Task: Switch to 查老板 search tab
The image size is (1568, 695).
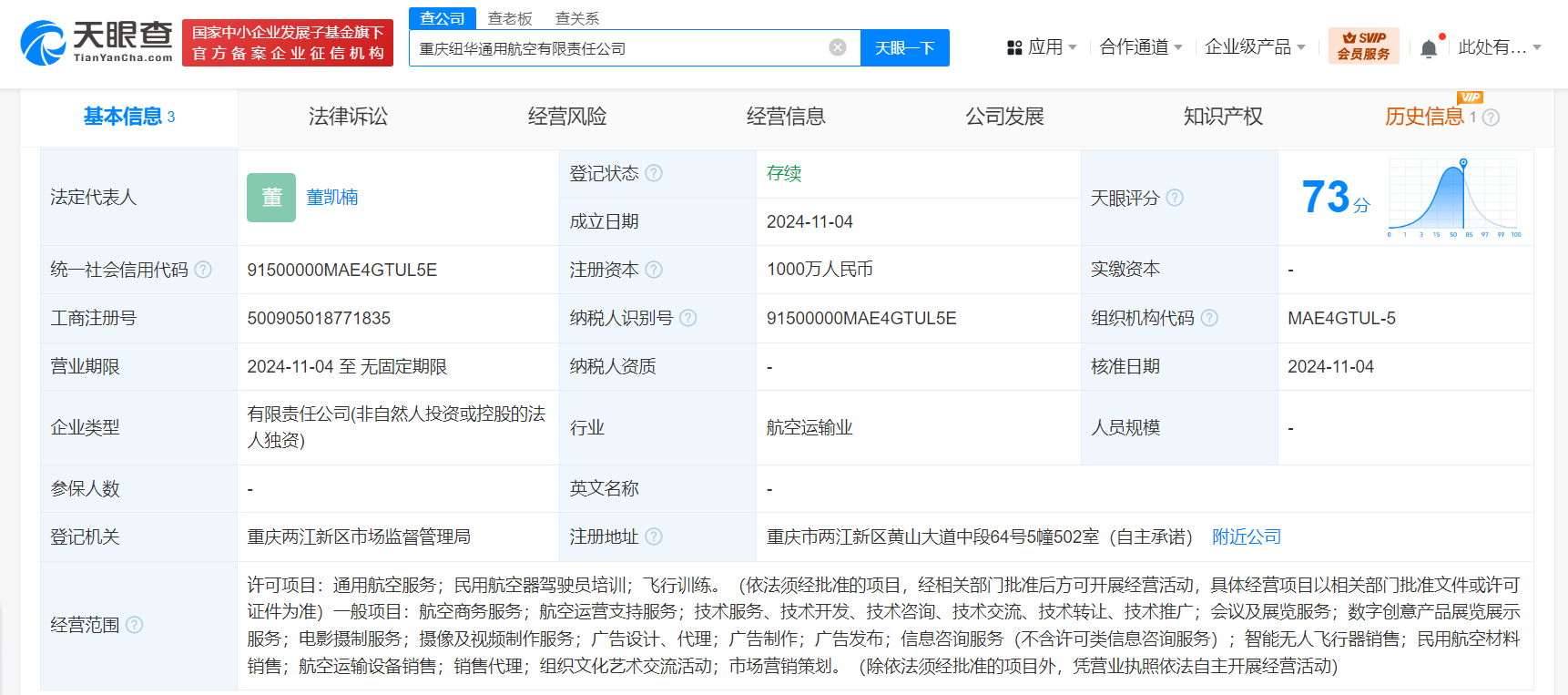Action: 510,18
